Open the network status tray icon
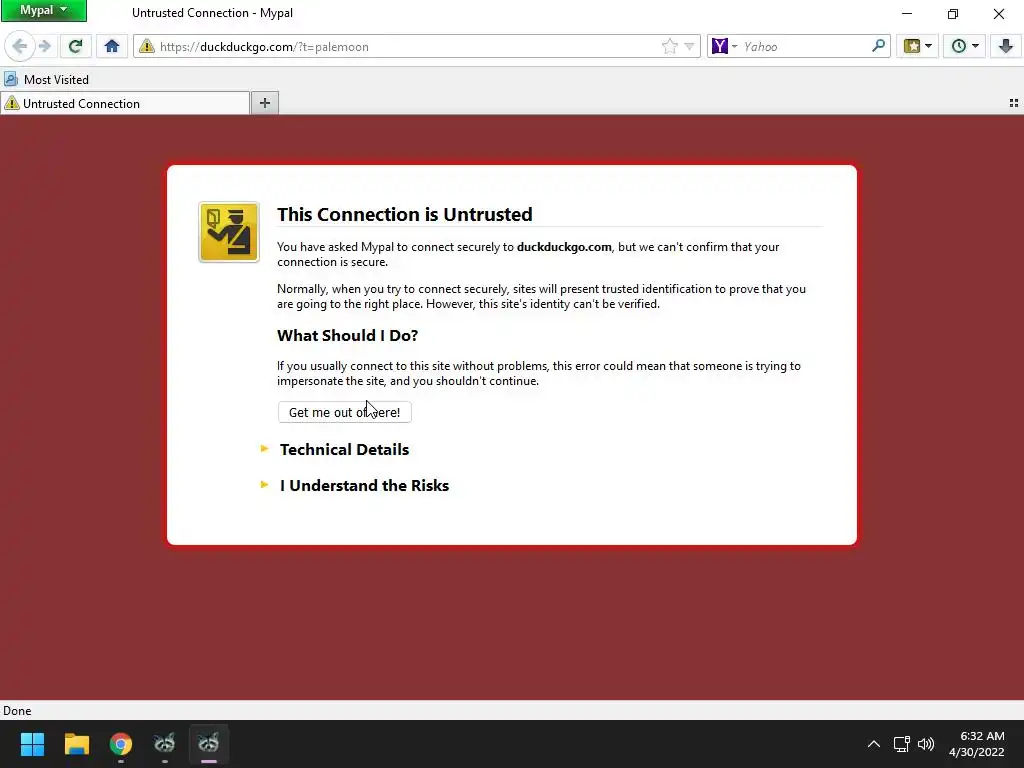The height and width of the screenshot is (768, 1024). coord(902,744)
